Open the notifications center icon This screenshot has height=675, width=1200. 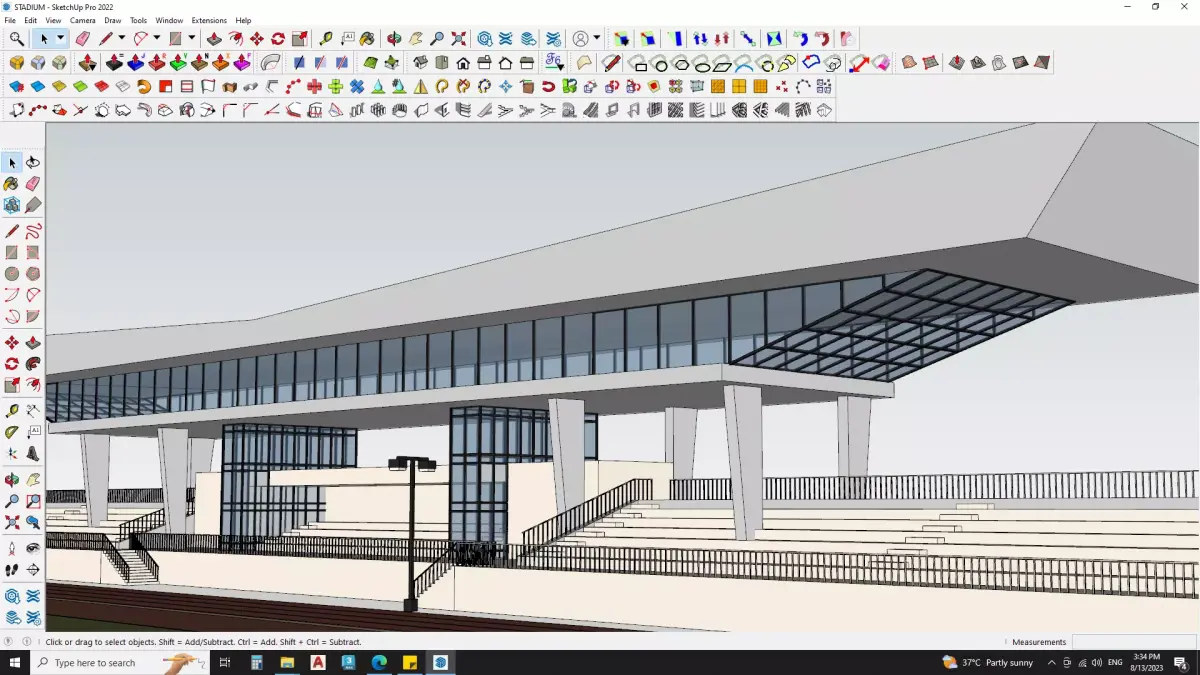[x=1181, y=663]
